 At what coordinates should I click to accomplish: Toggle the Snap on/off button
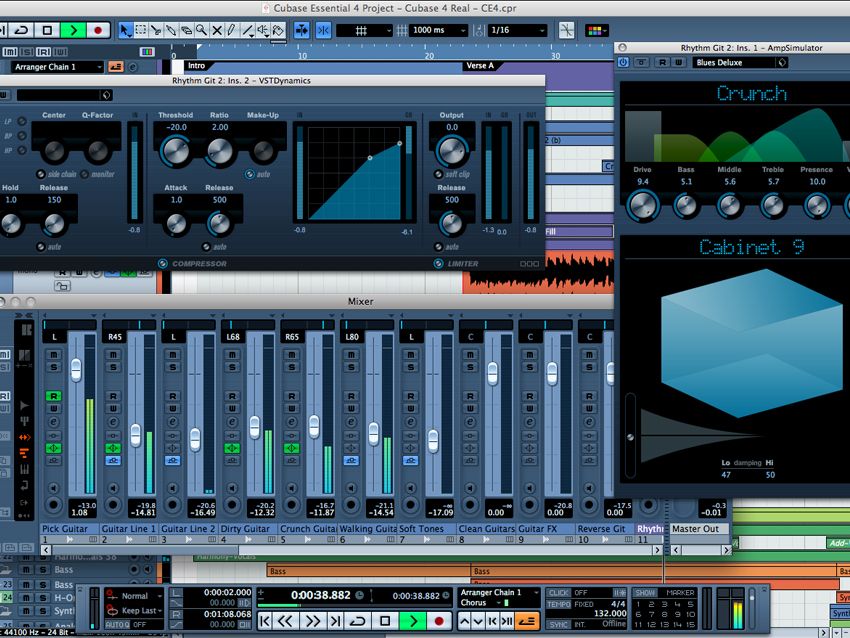(x=323, y=30)
